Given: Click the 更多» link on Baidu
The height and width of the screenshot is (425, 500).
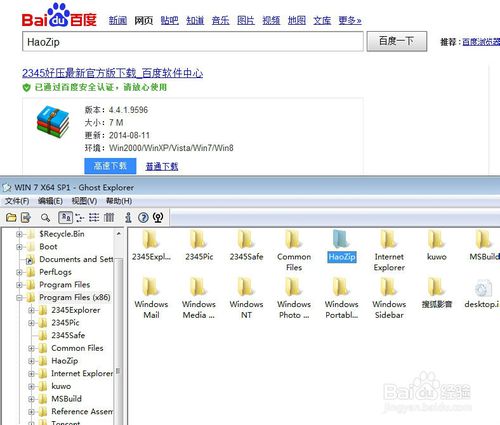Looking at the screenshot, I should point(350,21).
